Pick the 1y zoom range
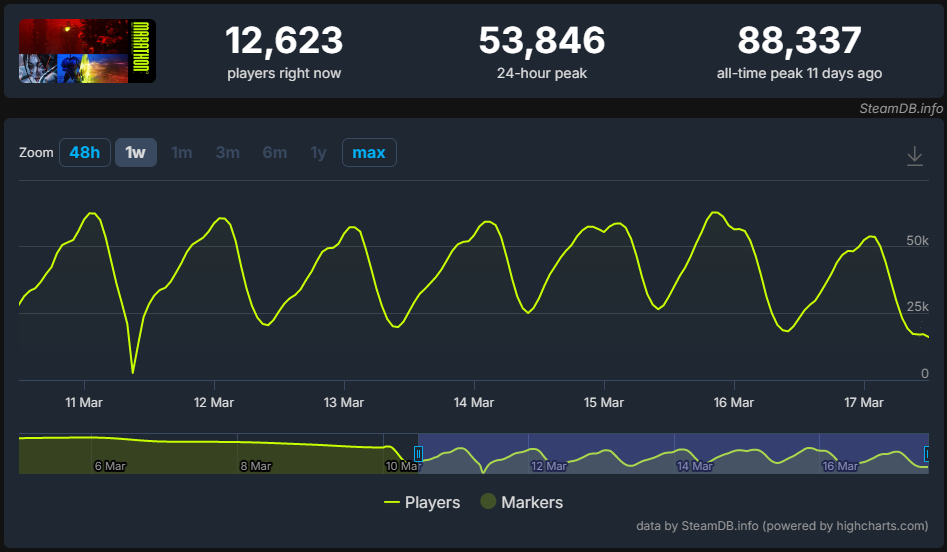 point(318,152)
